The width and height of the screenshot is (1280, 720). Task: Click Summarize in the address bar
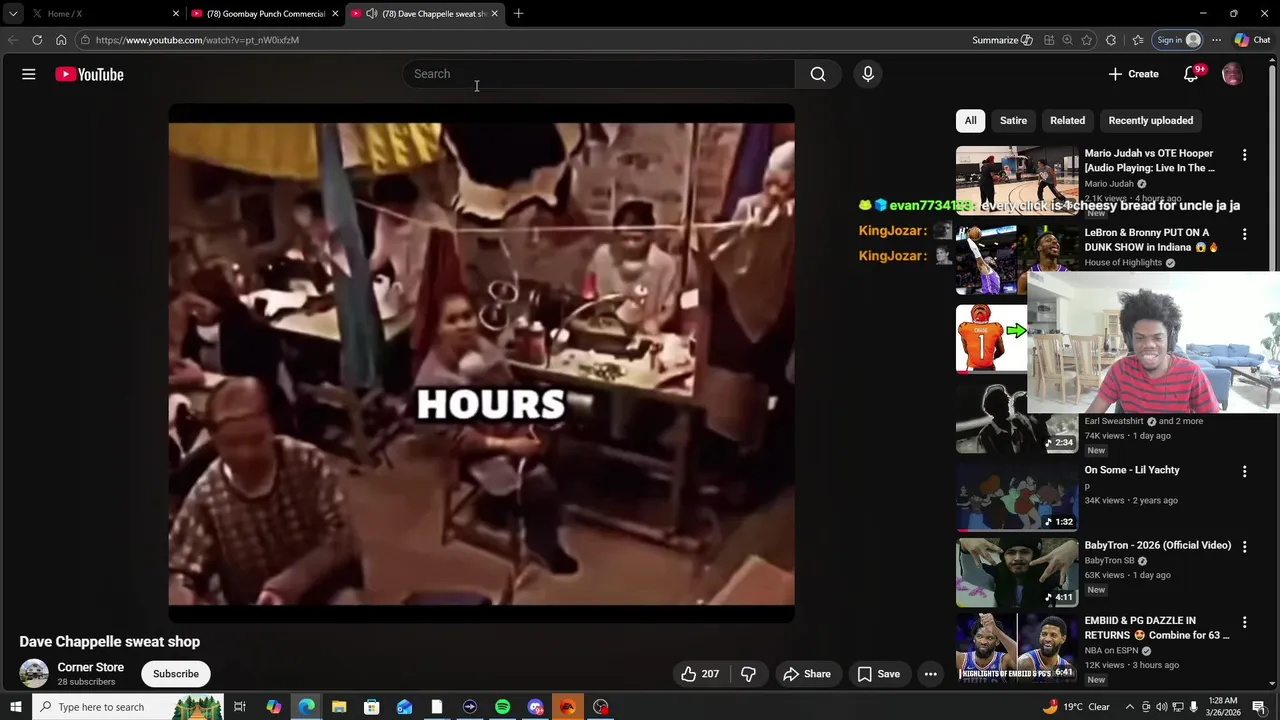[1002, 40]
